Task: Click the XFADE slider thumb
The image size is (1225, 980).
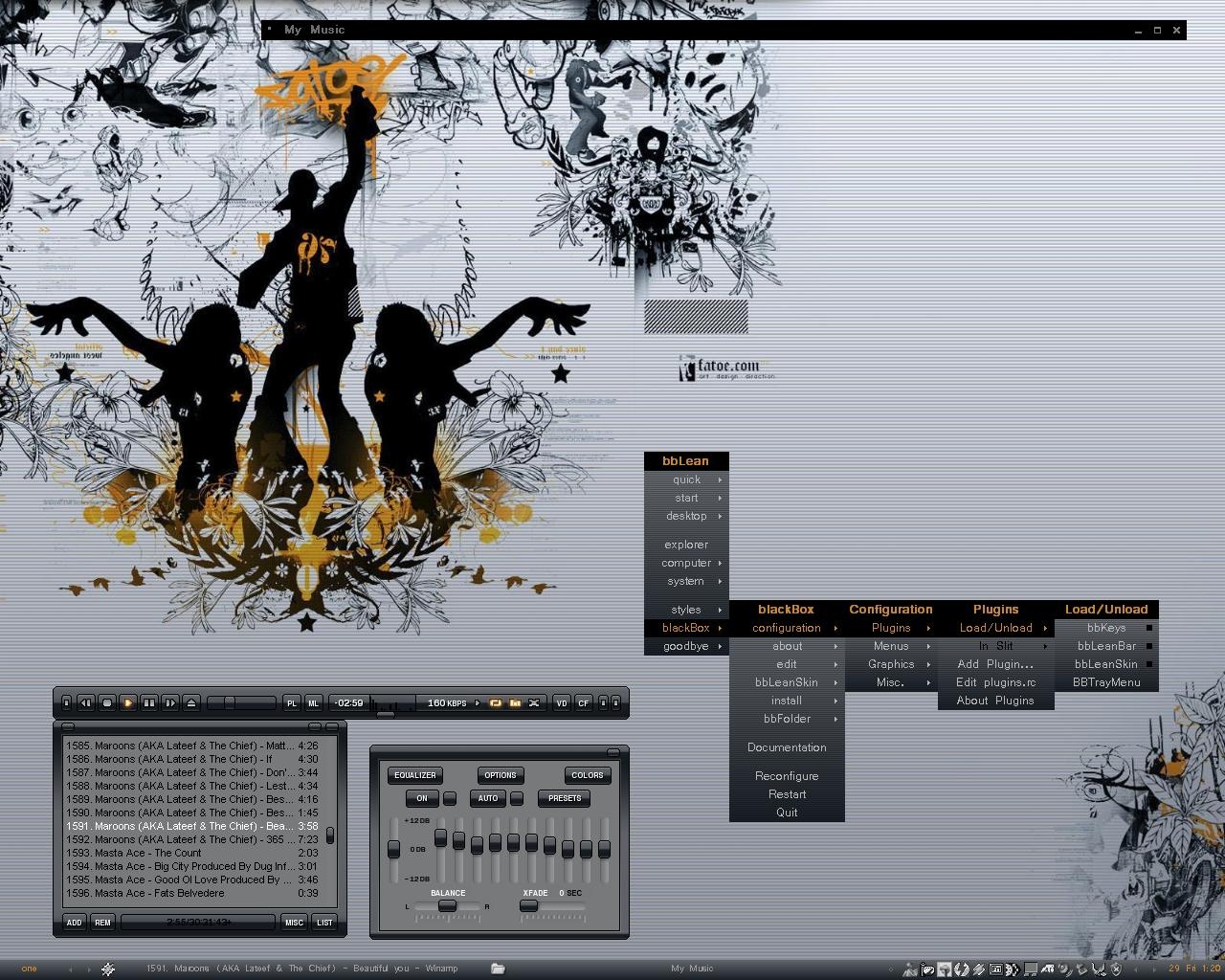Action: [528, 905]
